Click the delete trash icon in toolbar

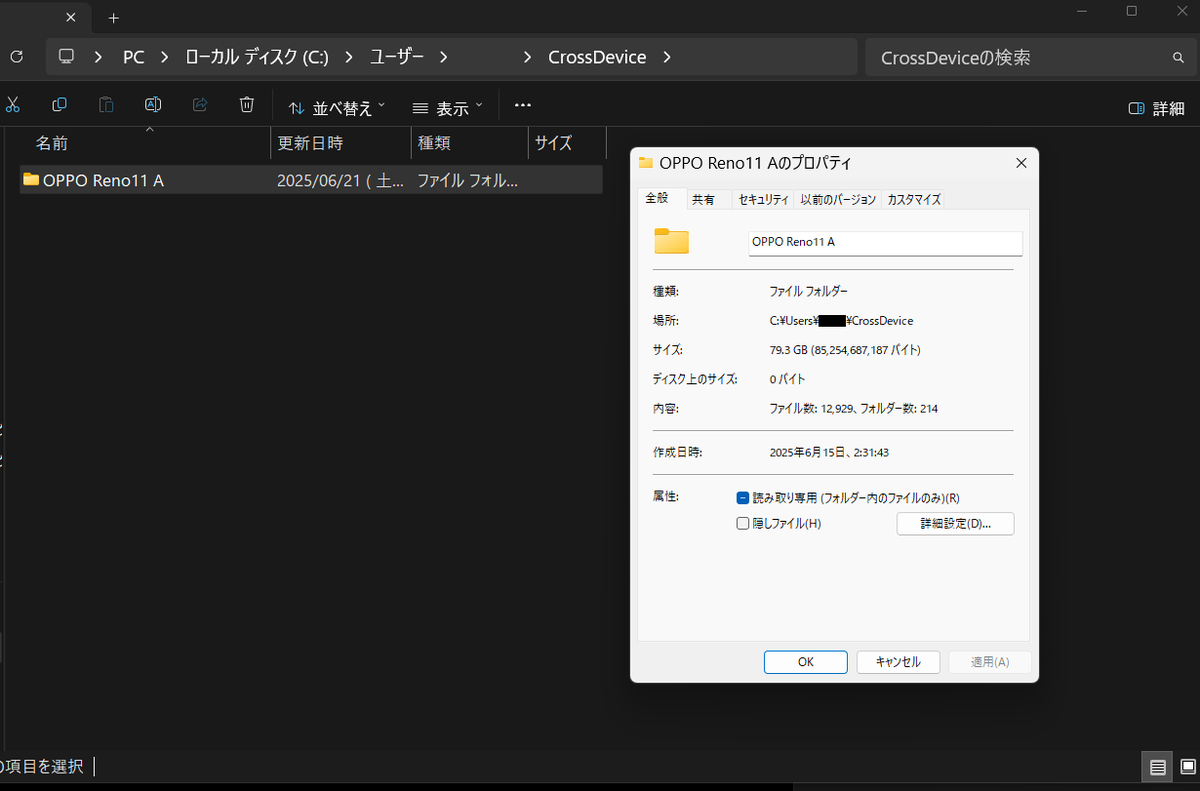coord(247,105)
